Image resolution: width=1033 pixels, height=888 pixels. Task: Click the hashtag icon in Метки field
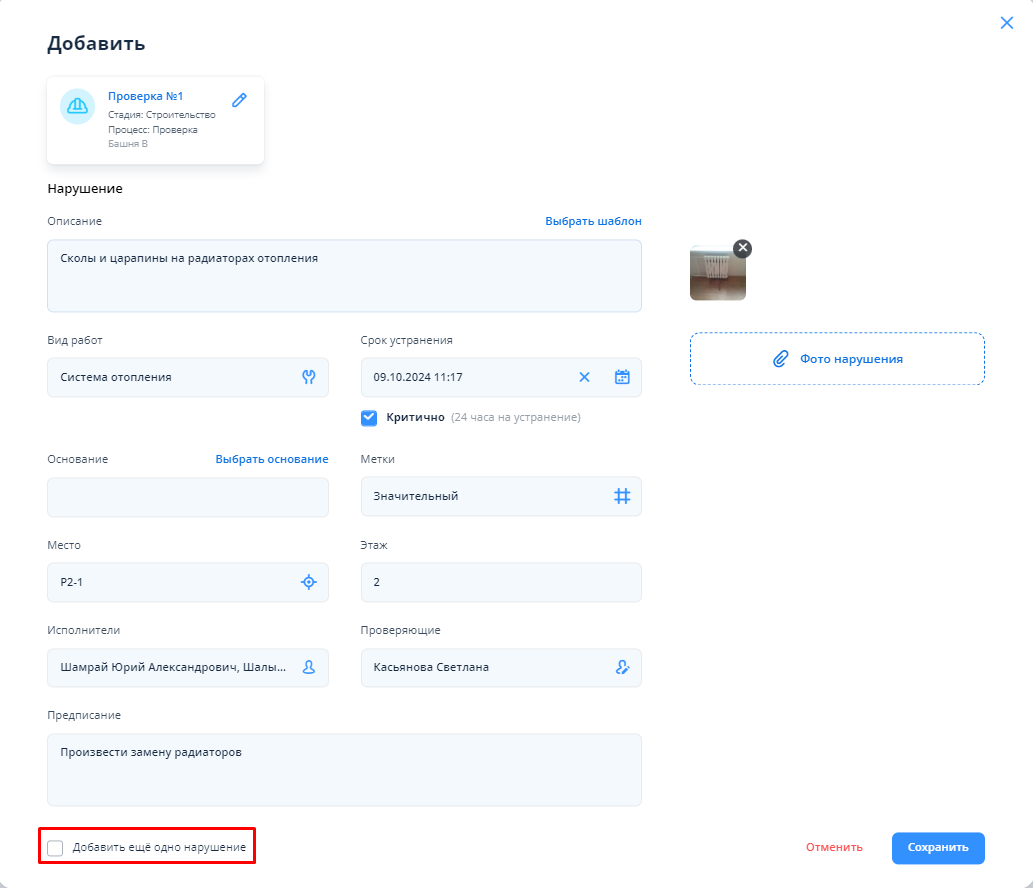pyautogui.click(x=622, y=496)
